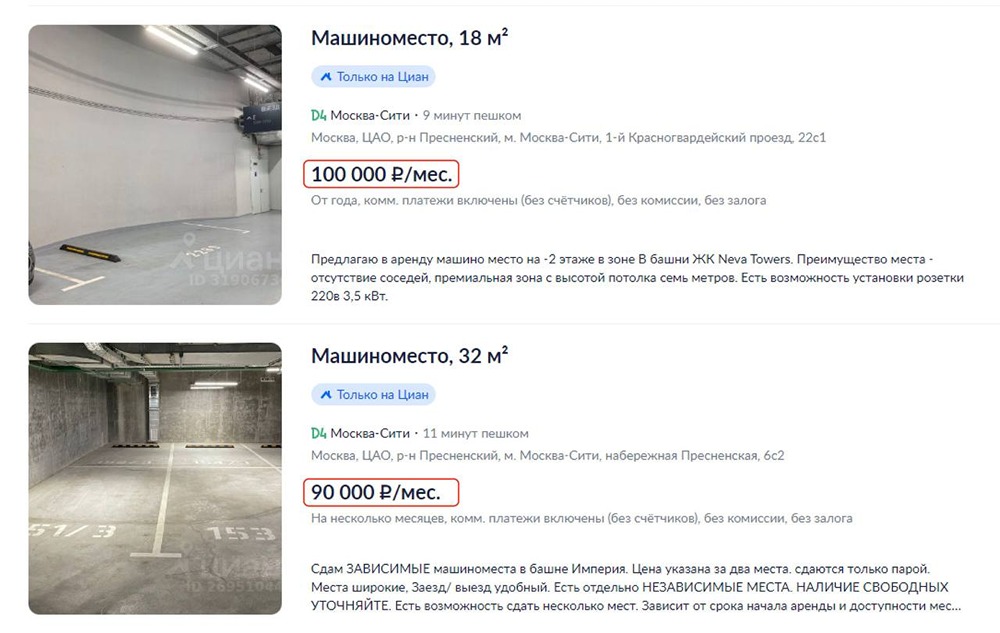Click ЦАО in the 18 м² listing address

(372, 138)
